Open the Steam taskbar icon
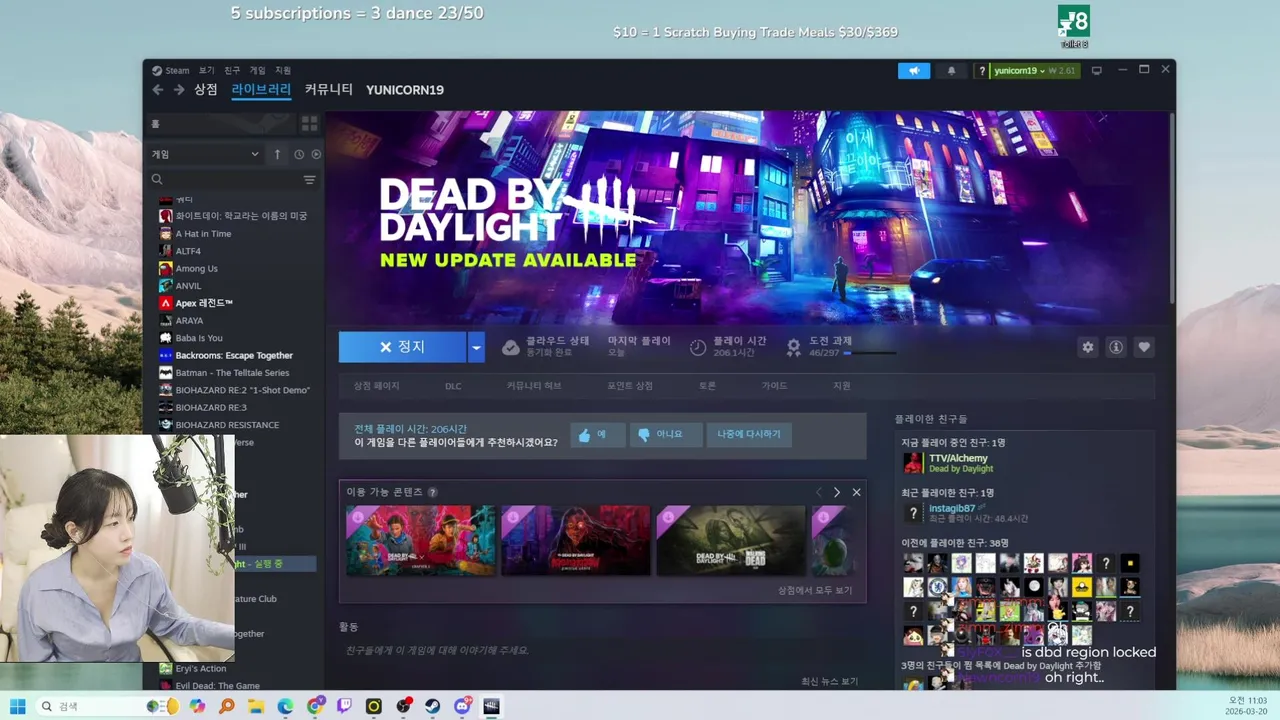1280x720 pixels. 433,706
